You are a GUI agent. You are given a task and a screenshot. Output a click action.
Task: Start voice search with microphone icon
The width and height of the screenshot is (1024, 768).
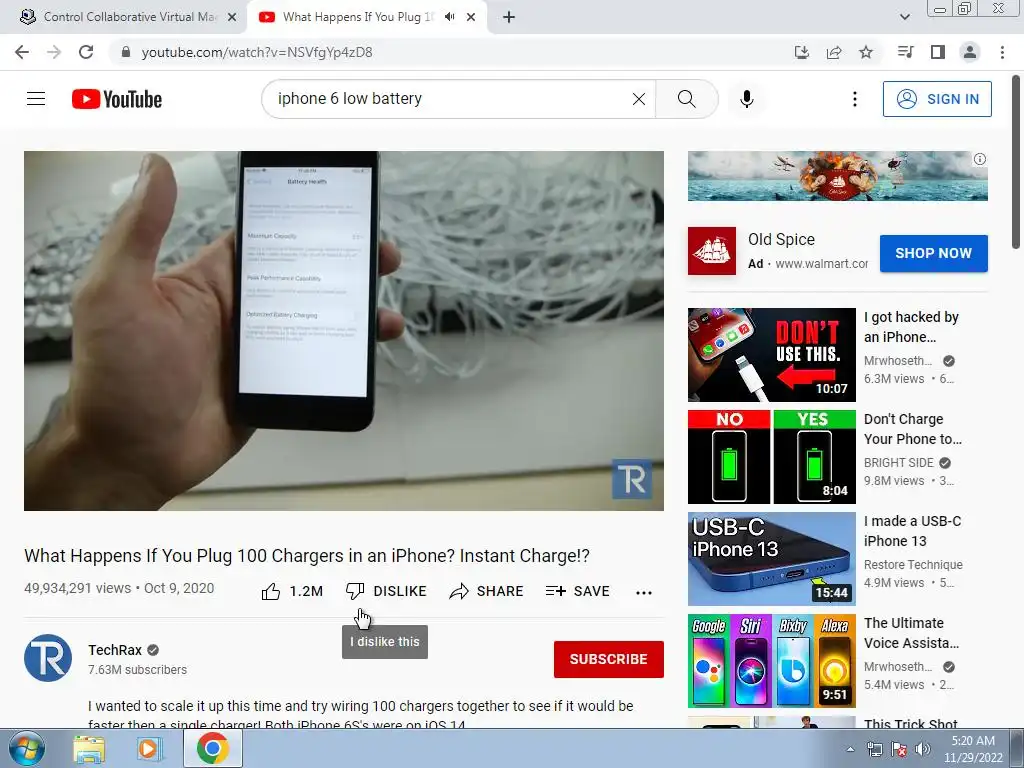pos(746,99)
